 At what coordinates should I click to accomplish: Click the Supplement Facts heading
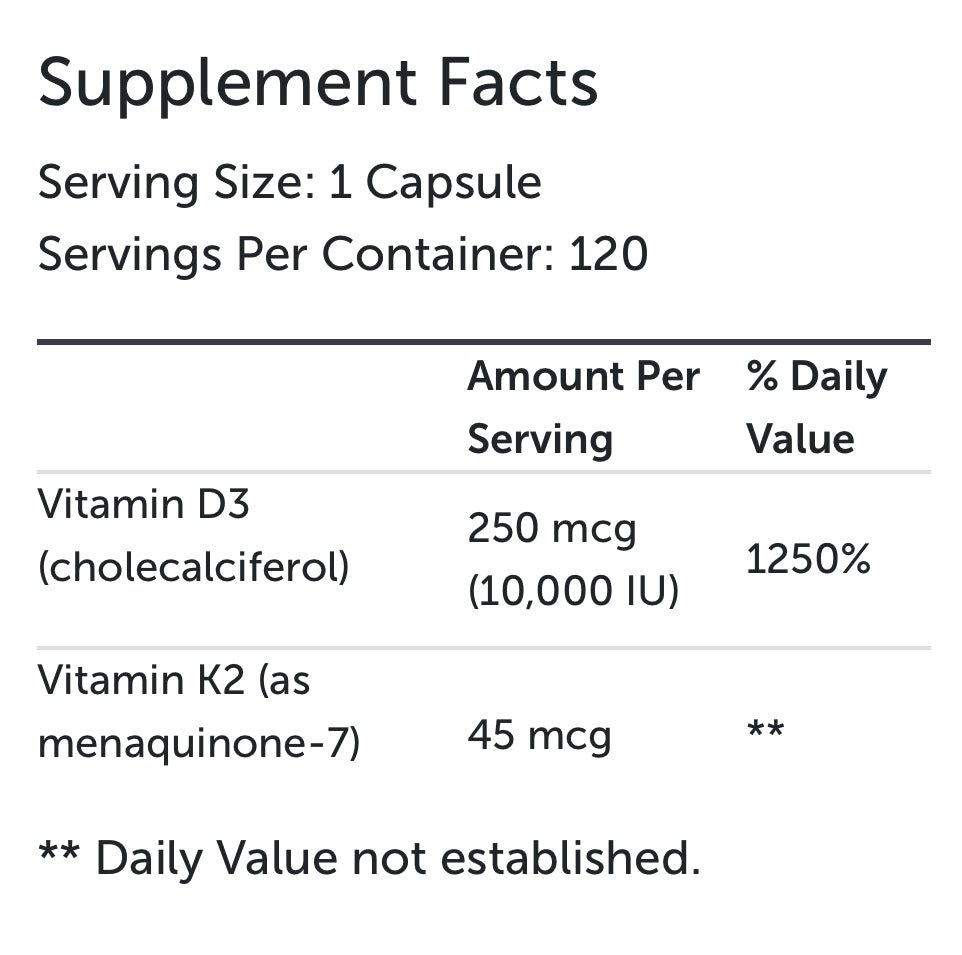[x=318, y=83]
